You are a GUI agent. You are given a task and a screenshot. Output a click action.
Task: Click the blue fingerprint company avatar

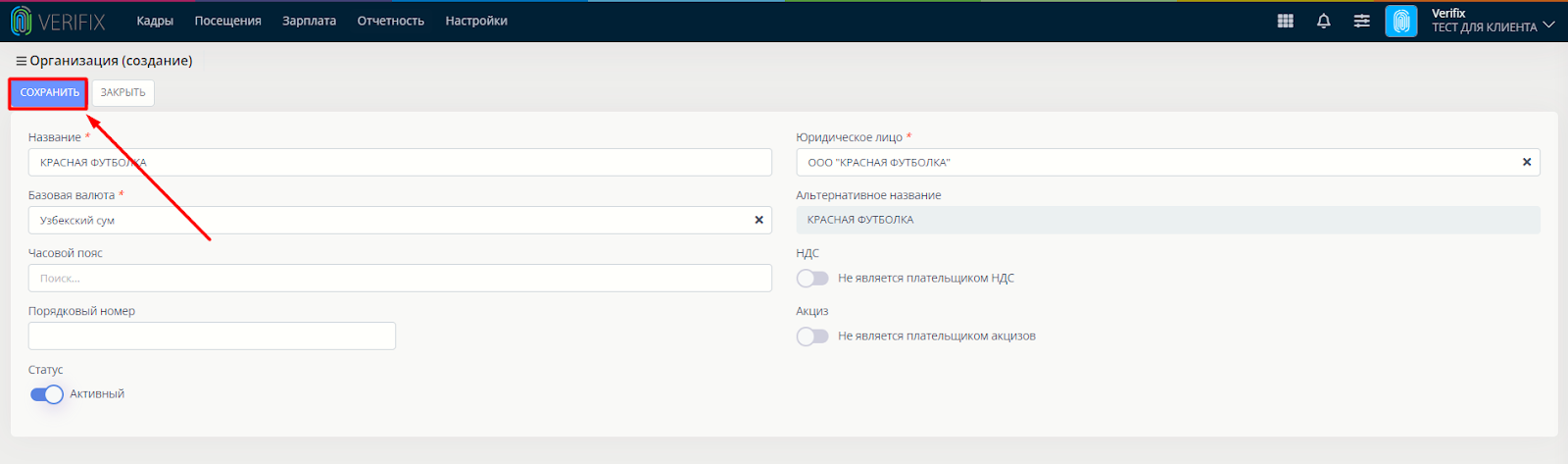tap(1401, 21)
